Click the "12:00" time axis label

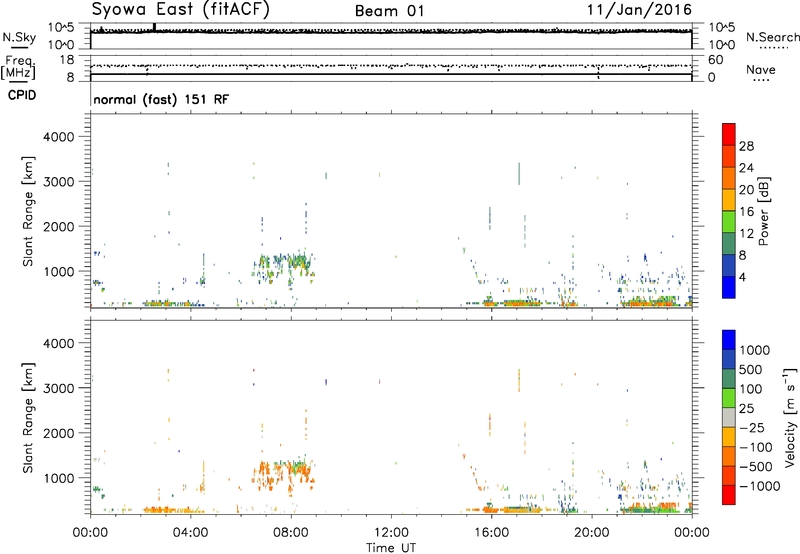[391, 533]
